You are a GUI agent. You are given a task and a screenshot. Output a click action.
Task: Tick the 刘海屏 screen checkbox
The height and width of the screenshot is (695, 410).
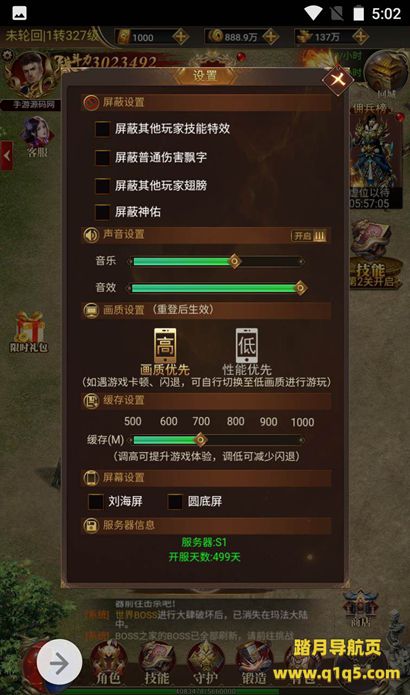pos(96,501)
